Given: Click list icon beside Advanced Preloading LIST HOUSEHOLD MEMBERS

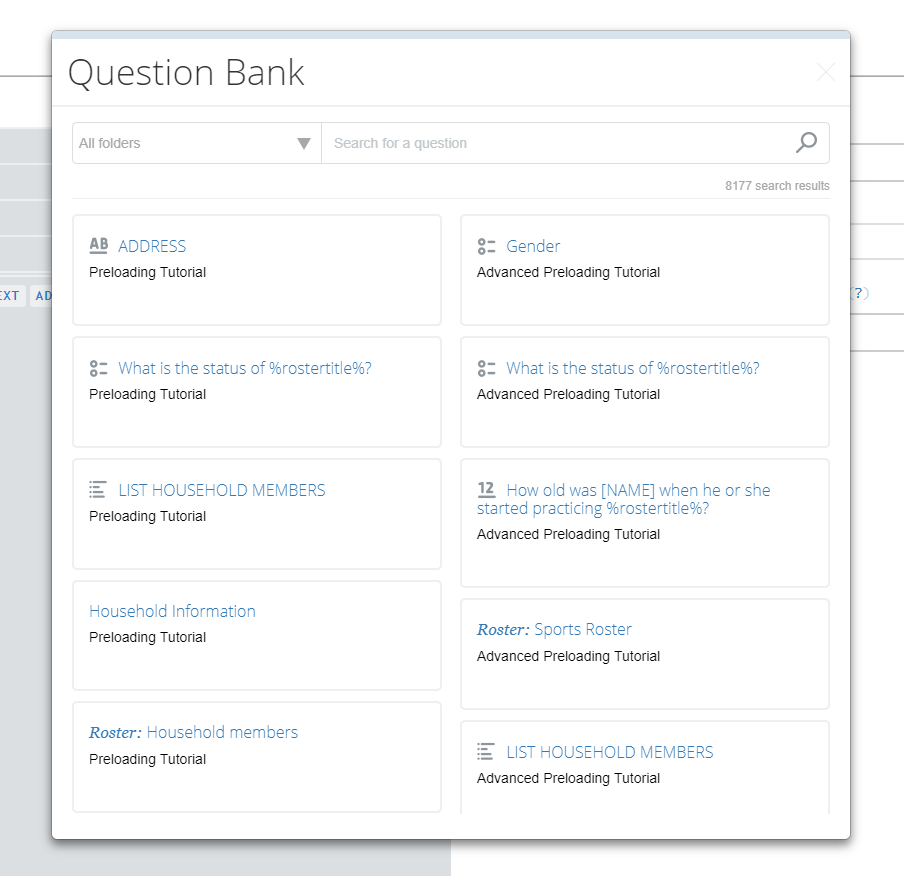Looking at the screenshot, I should pos(487,752).
